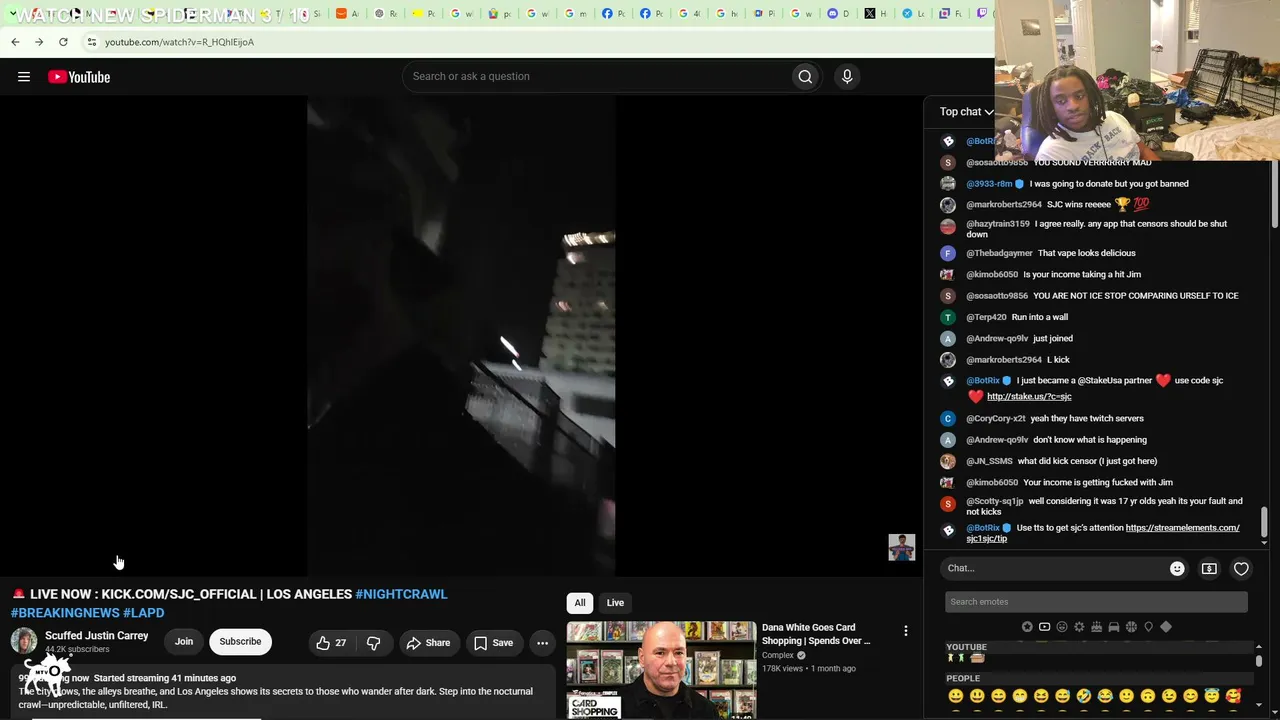Open the stake.us link in chat

click(x=1029, y=397)
